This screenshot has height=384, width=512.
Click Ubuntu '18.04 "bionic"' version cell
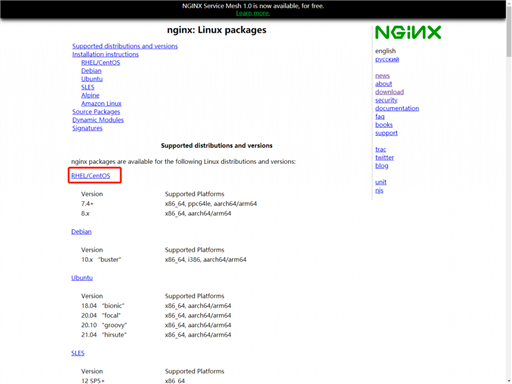103,306
